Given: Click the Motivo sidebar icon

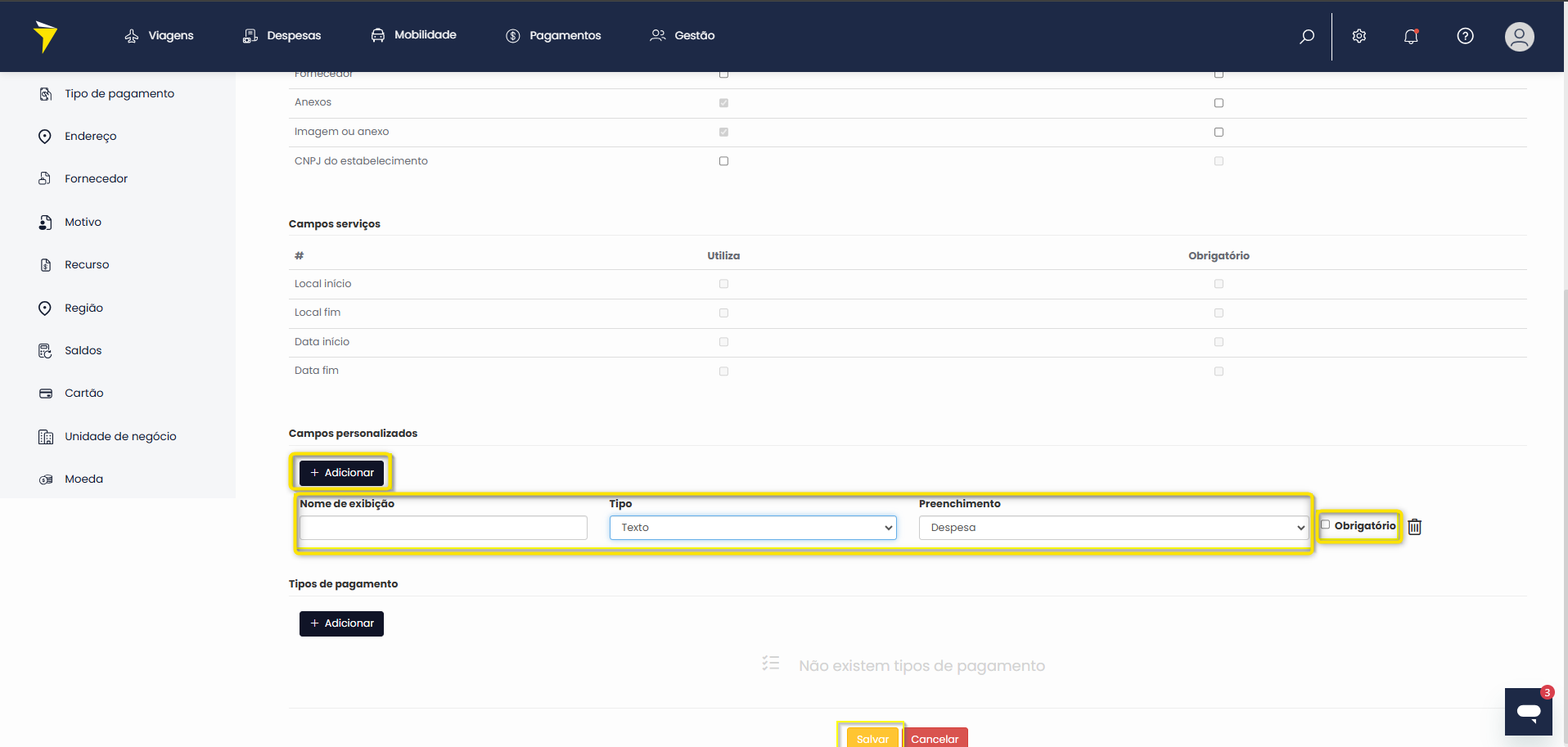Looking at the screenshot, I should point(46,223).
